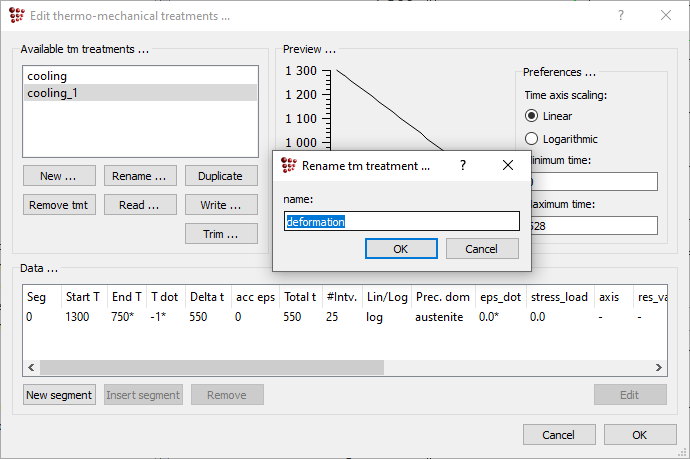Click the name input field containing 'deformation'
The height and width of the screenshot is (459, 690).
coord(400,222)
